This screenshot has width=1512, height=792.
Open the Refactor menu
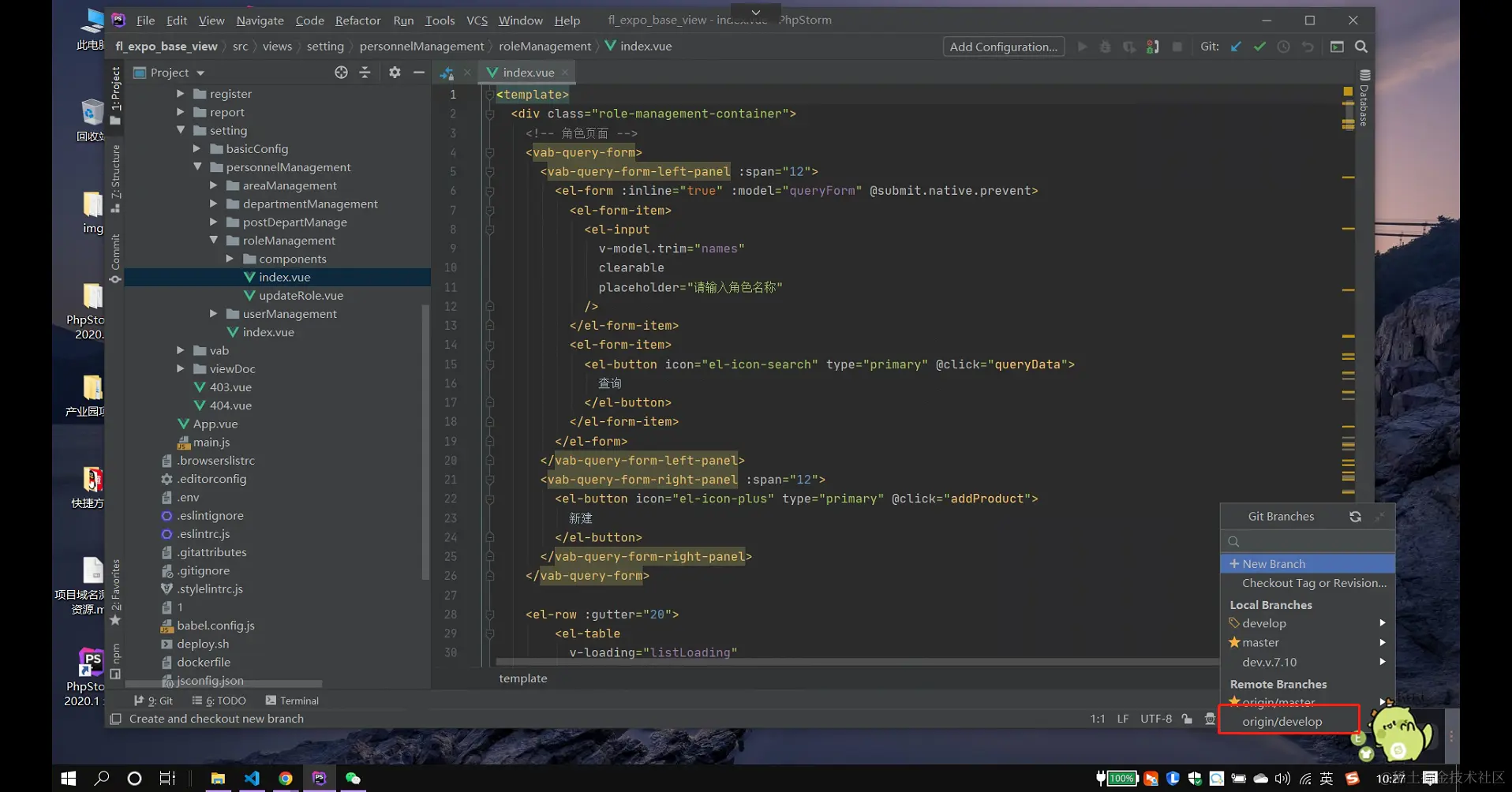coord(357,21)
